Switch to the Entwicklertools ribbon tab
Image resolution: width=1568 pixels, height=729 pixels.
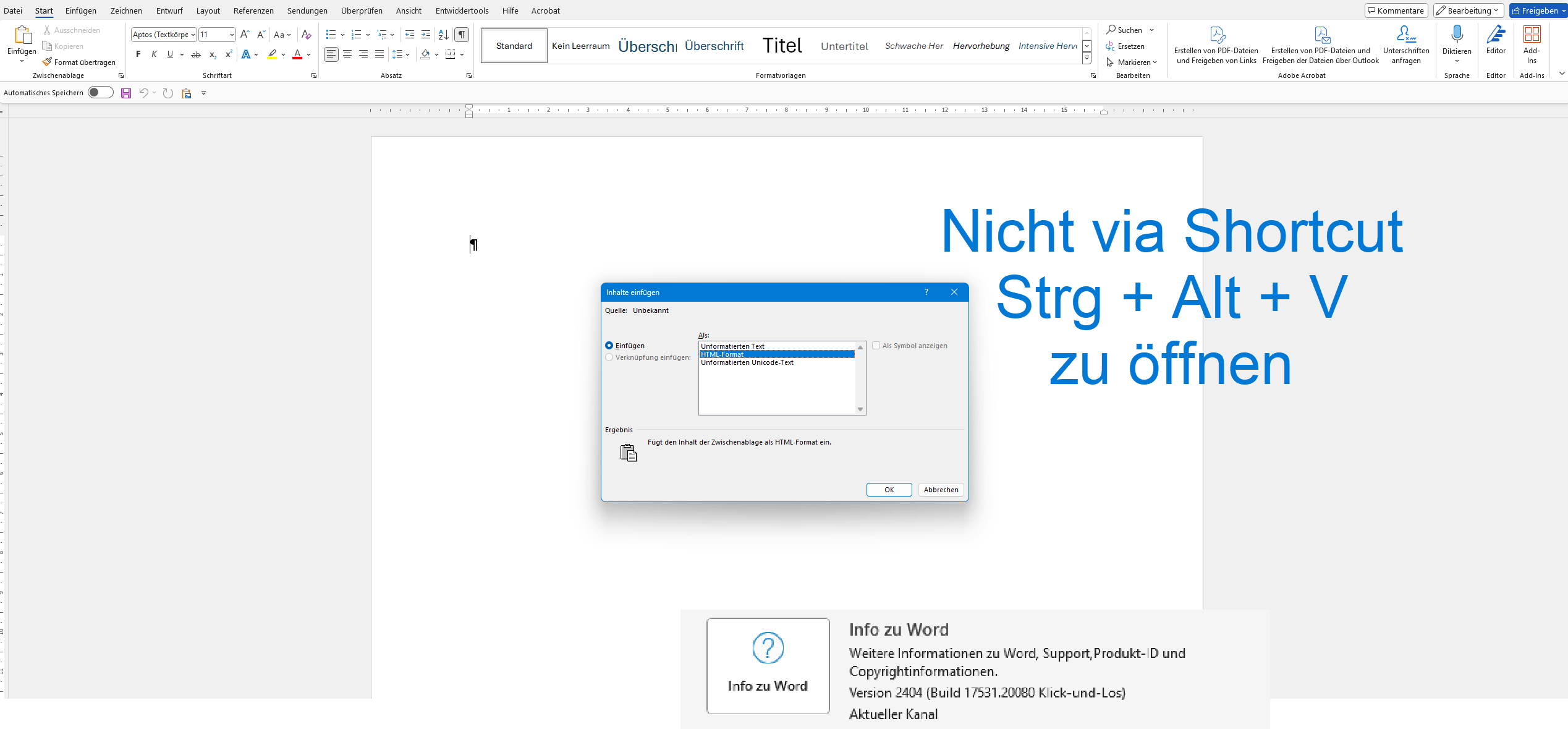point(462,11)
